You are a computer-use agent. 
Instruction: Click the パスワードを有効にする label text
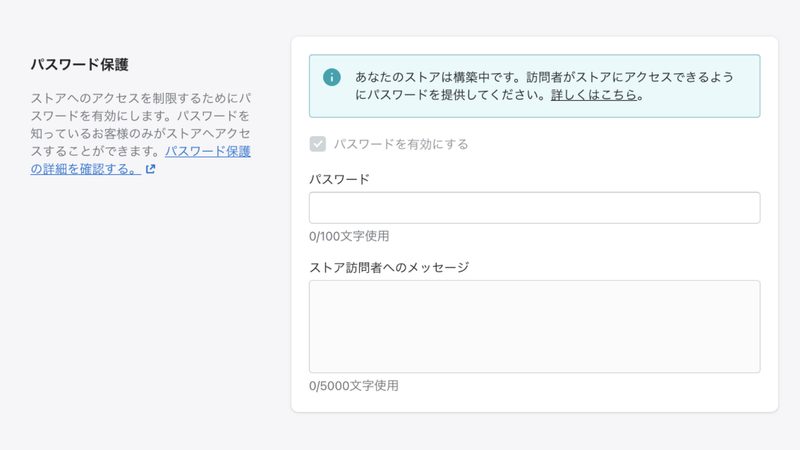[401, 144]
